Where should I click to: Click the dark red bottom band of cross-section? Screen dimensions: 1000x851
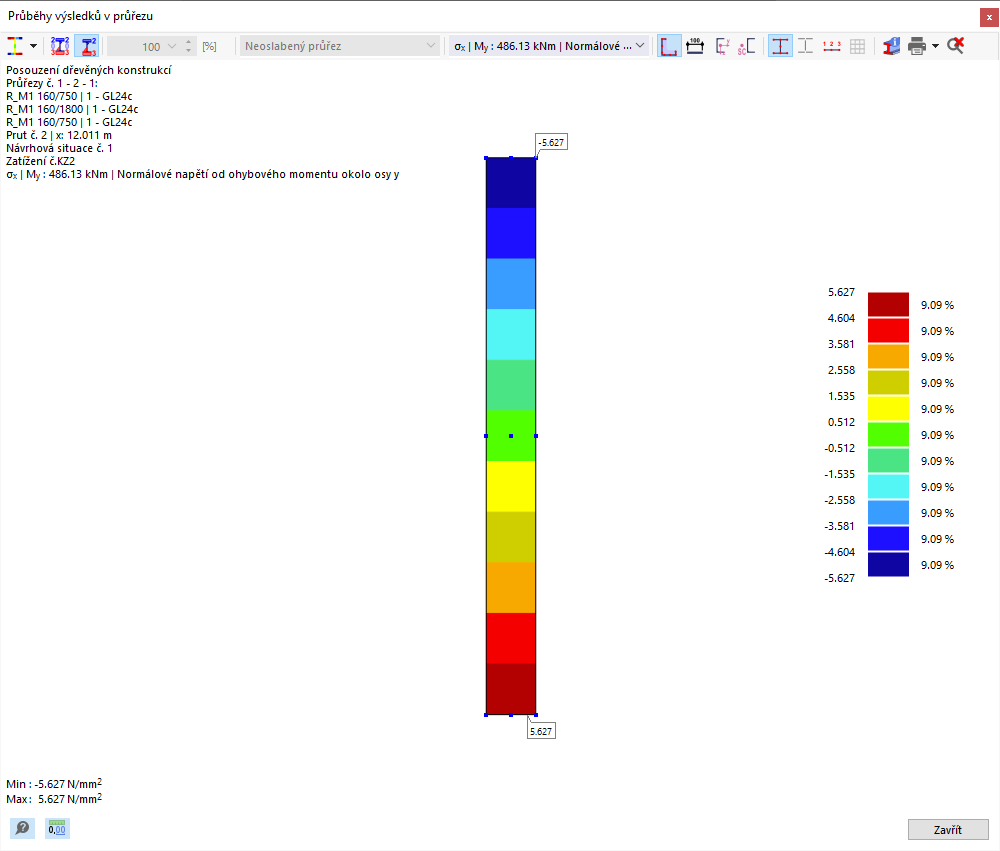pyautogui.click(x=511, y=688)
